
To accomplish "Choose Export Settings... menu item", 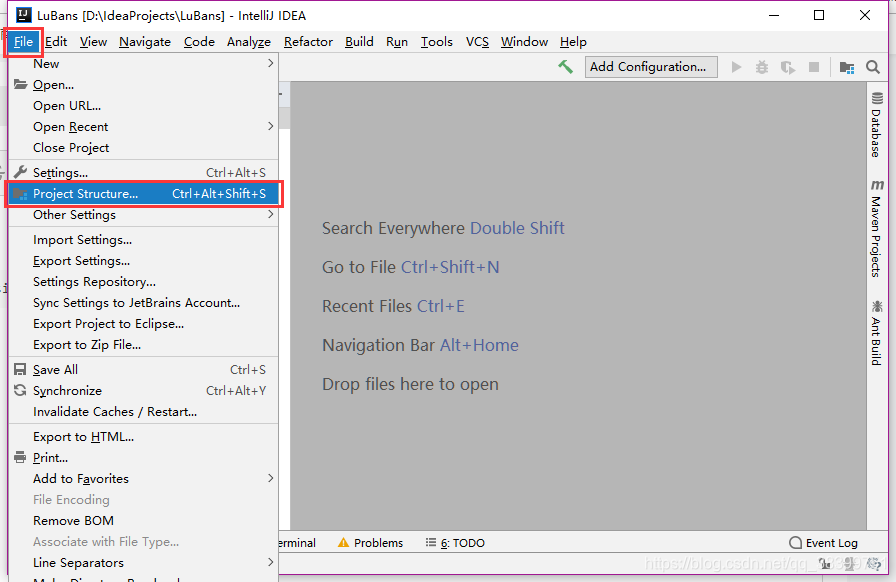I will point(143,261).
